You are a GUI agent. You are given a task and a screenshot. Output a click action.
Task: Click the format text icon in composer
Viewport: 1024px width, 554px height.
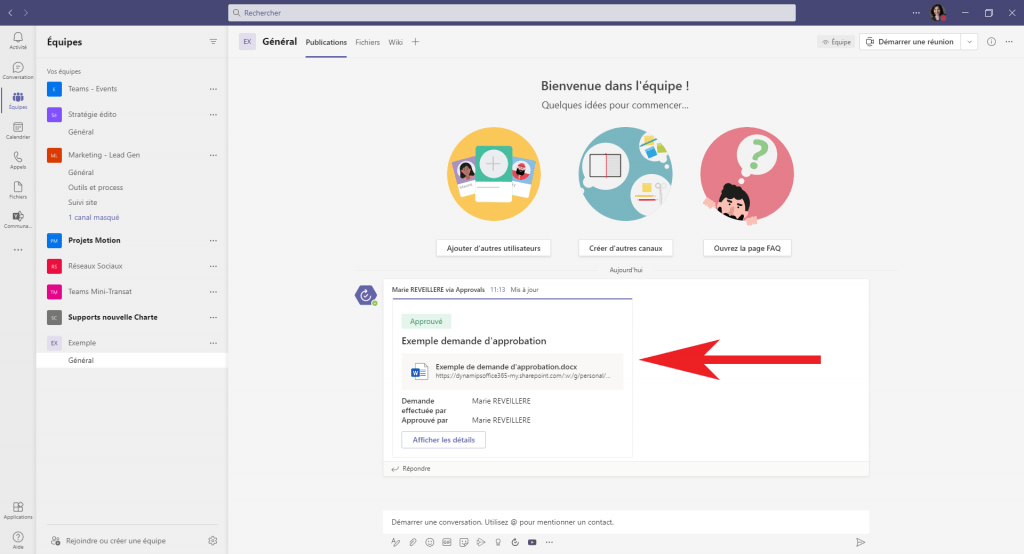tap(396, 542)
